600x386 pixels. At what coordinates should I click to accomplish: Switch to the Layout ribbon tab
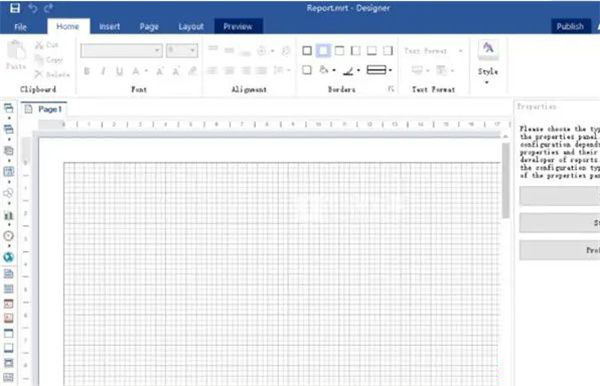(x=191, y=26)
